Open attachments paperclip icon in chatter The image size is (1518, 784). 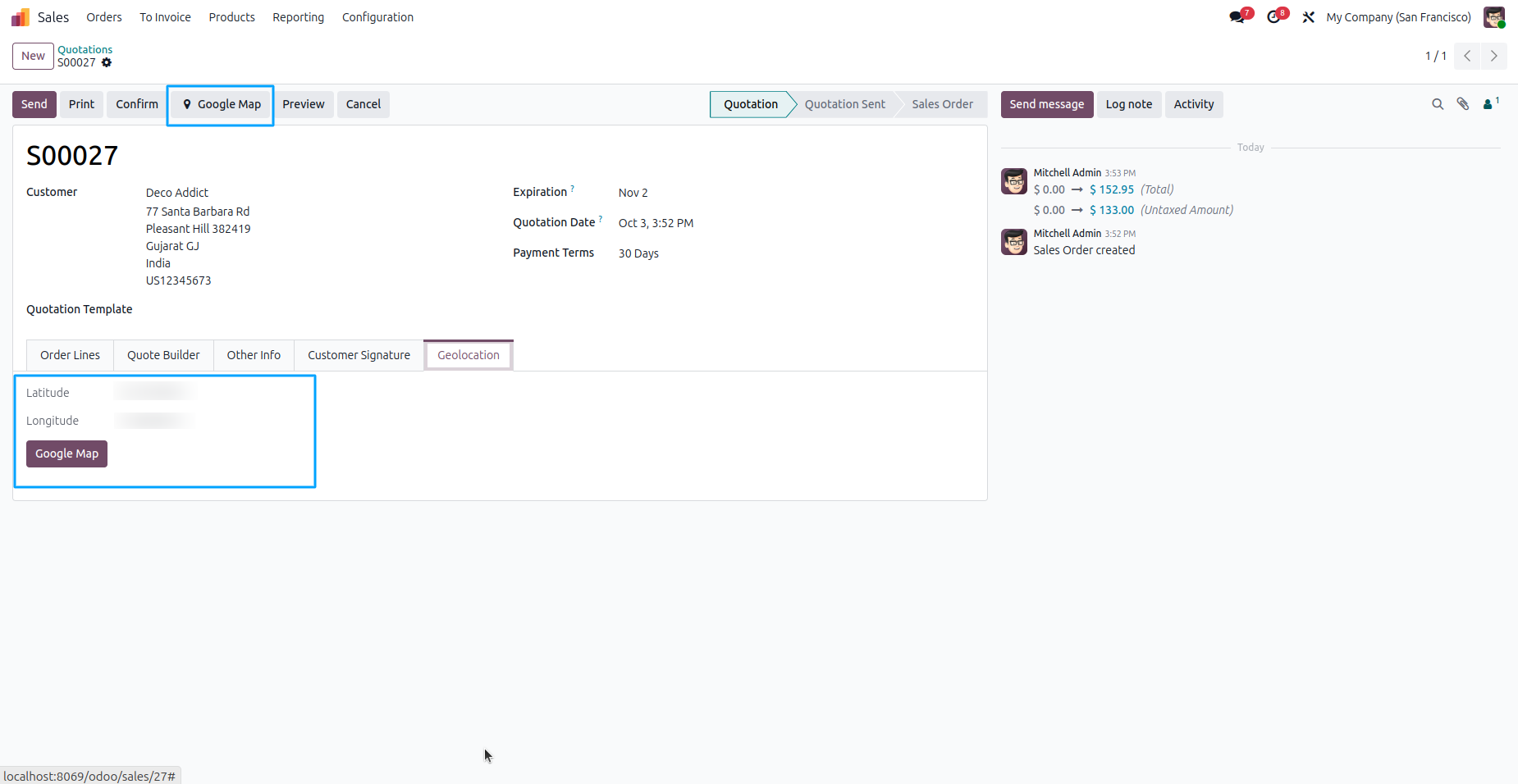(1463, 104)
